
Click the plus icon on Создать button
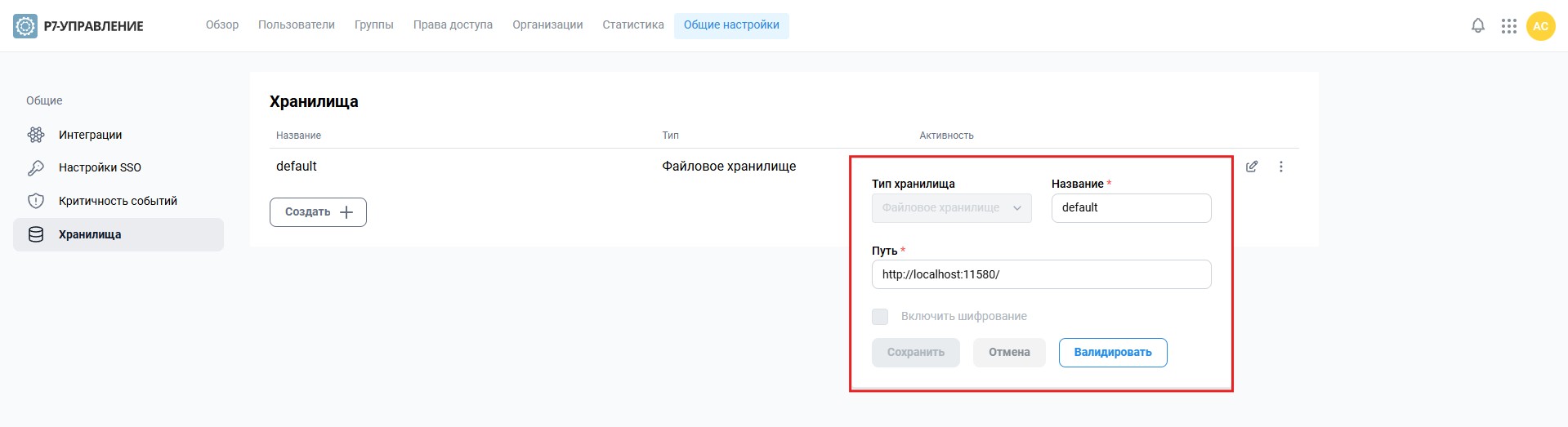pyautogui.click(x=346, y=212)
